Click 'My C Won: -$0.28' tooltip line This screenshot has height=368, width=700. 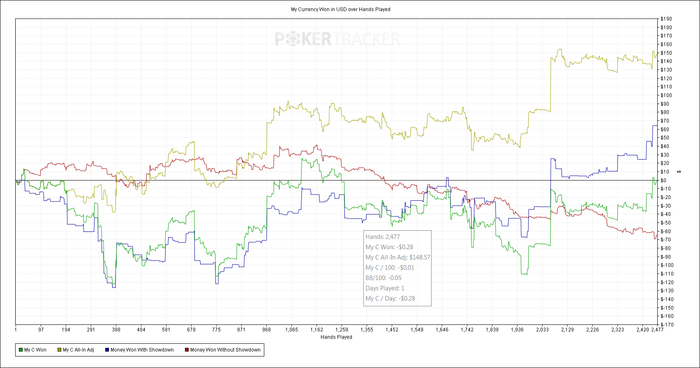[x=389, y=247]
